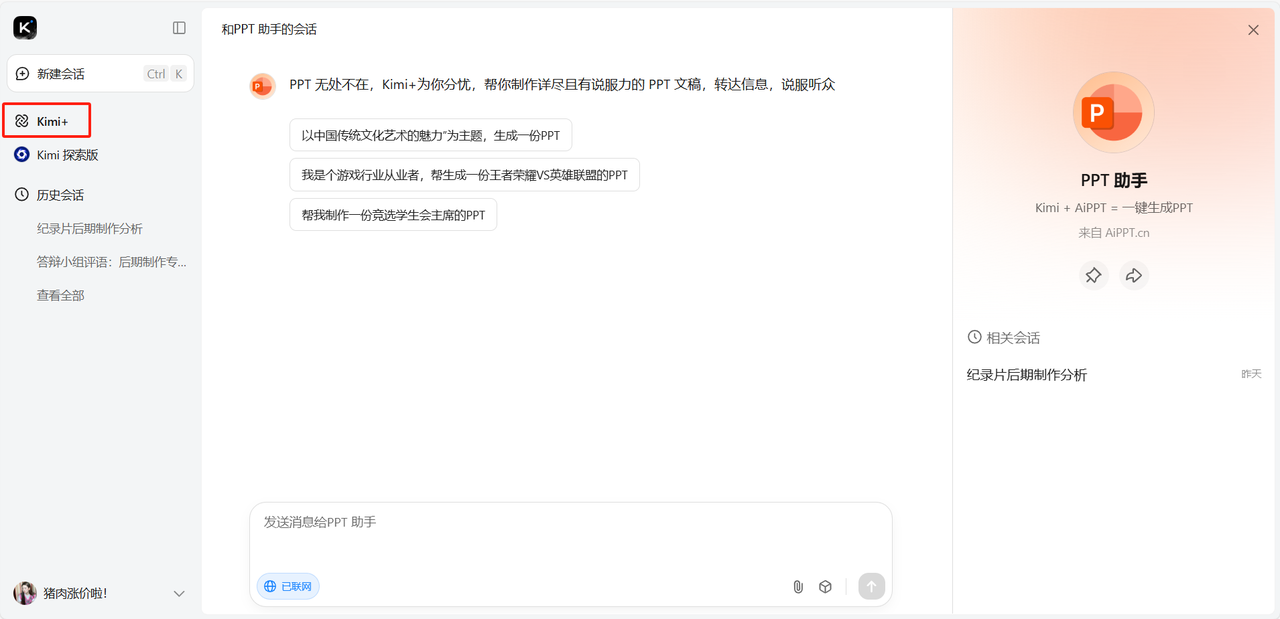
Task: Click the 发送消息给PPT 助手 input field
Action: (570, 535)
